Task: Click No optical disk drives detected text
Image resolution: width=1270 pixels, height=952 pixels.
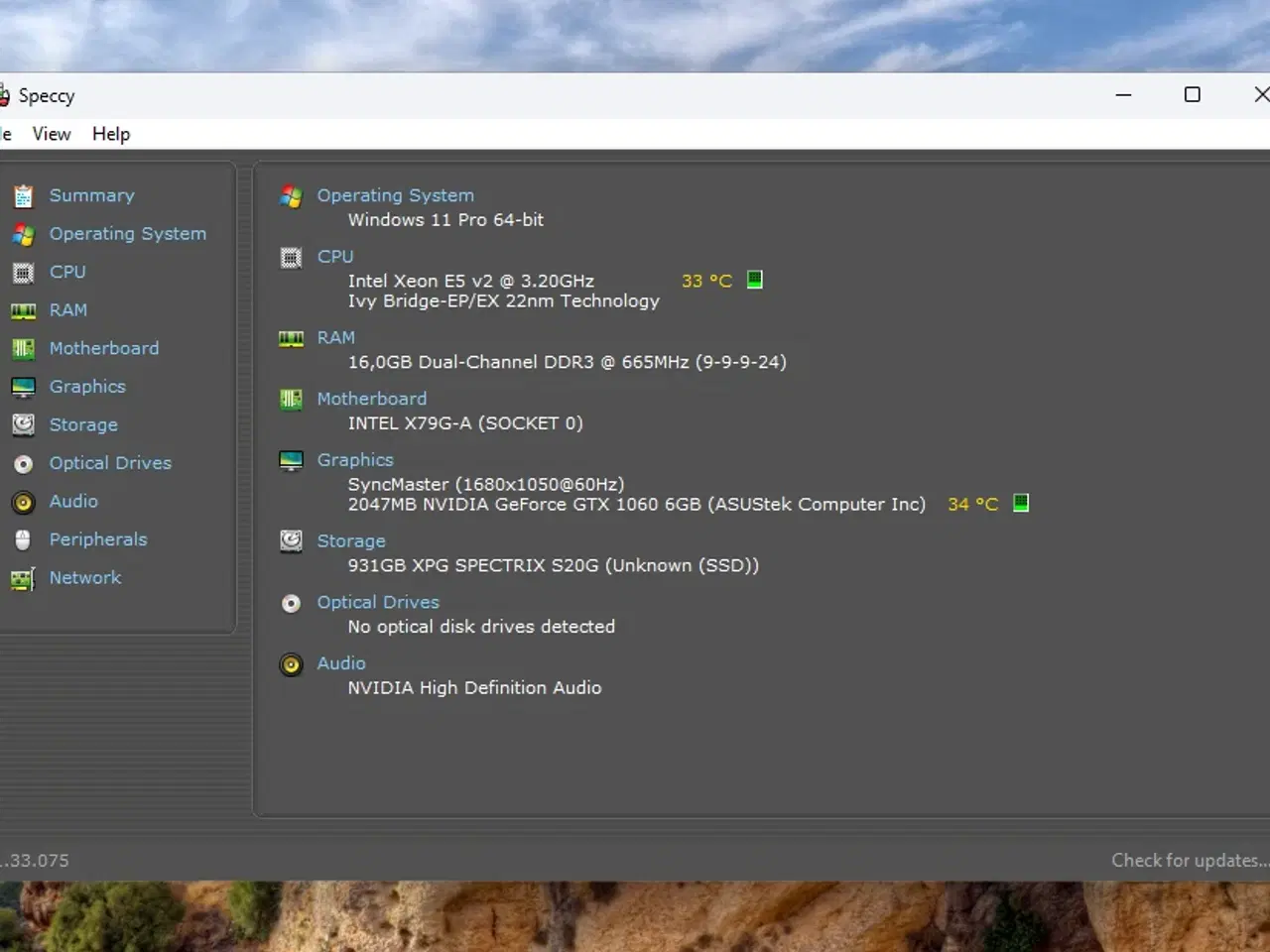Action: point(481,627)
